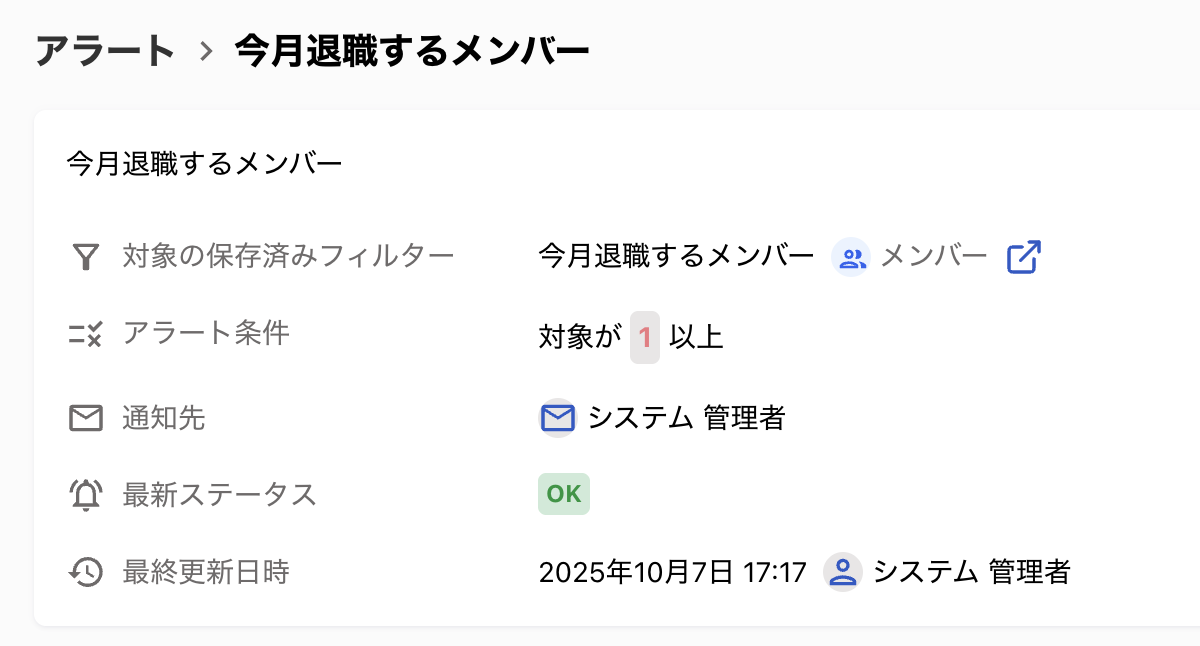This screenshot has height=646, width=1200.
Task: Click the threshold value 1 badge
Action: coord(645,337)
